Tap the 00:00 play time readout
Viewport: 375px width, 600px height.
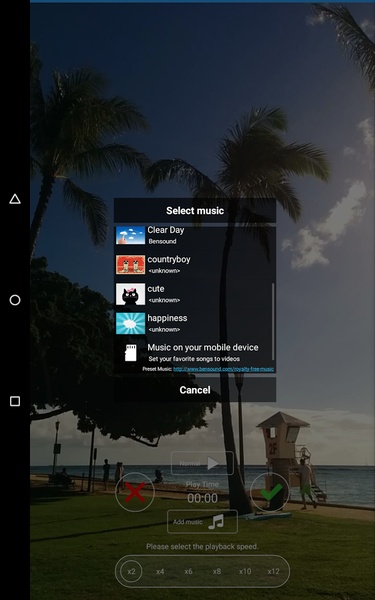tap(202, 498)
